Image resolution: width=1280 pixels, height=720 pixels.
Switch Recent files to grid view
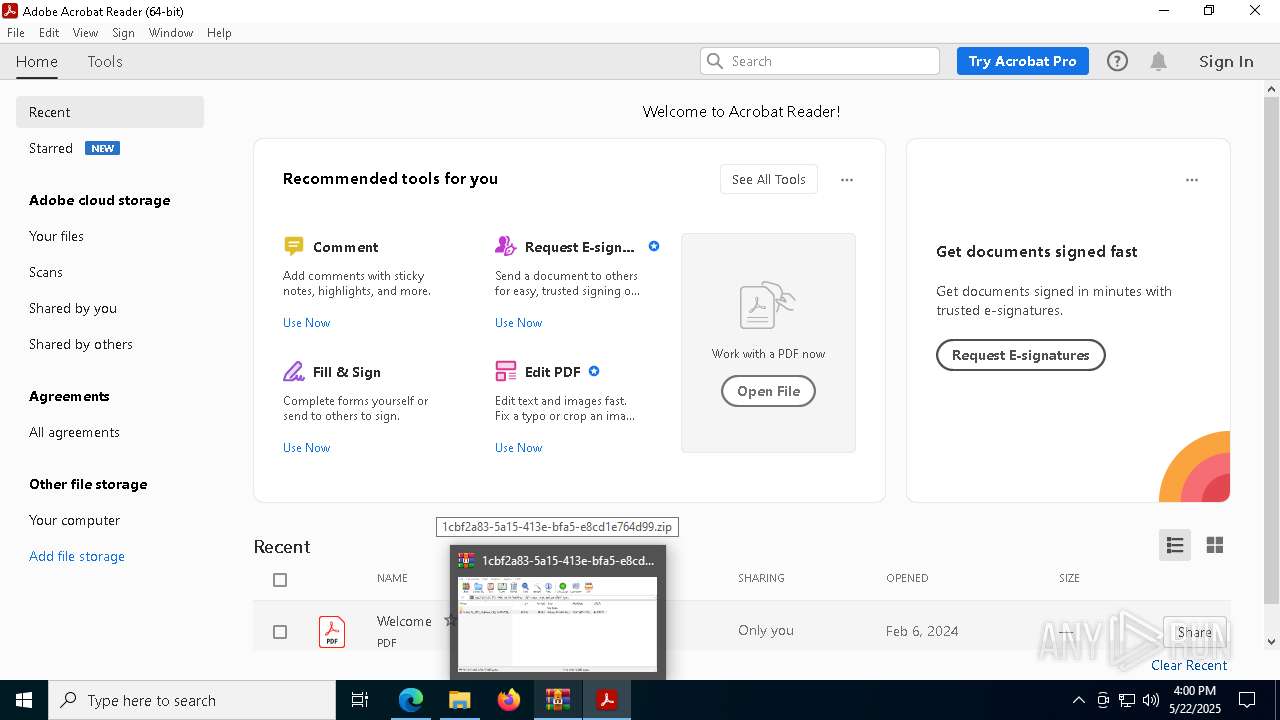point(1215,545)
